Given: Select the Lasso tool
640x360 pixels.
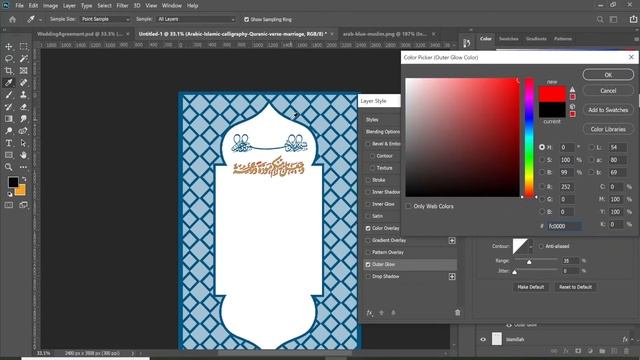Looking at the screenshot, I should click(9, 58).
